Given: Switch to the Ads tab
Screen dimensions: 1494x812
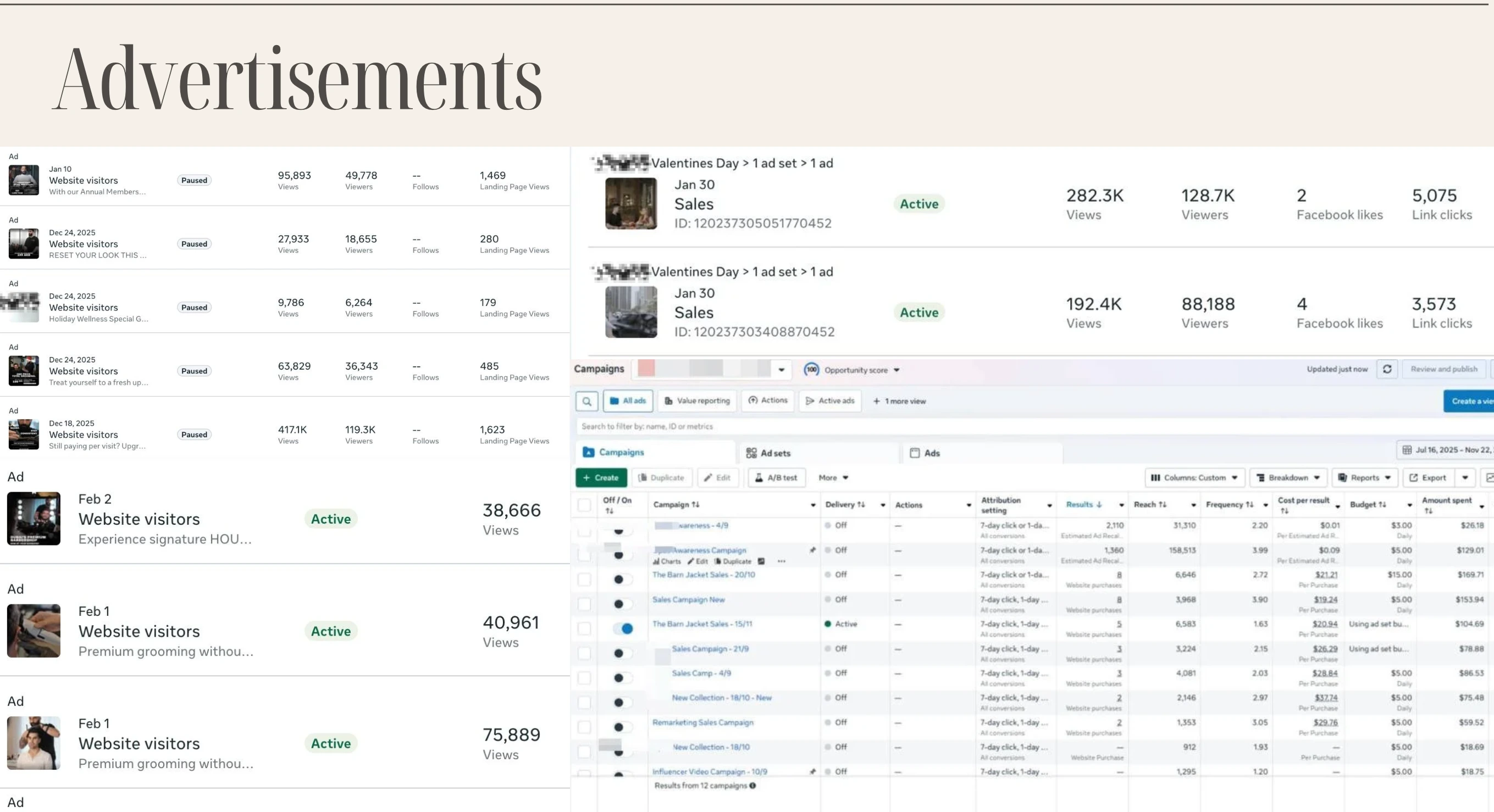Looking at the screenshot, I should click(x=982, y=453).
